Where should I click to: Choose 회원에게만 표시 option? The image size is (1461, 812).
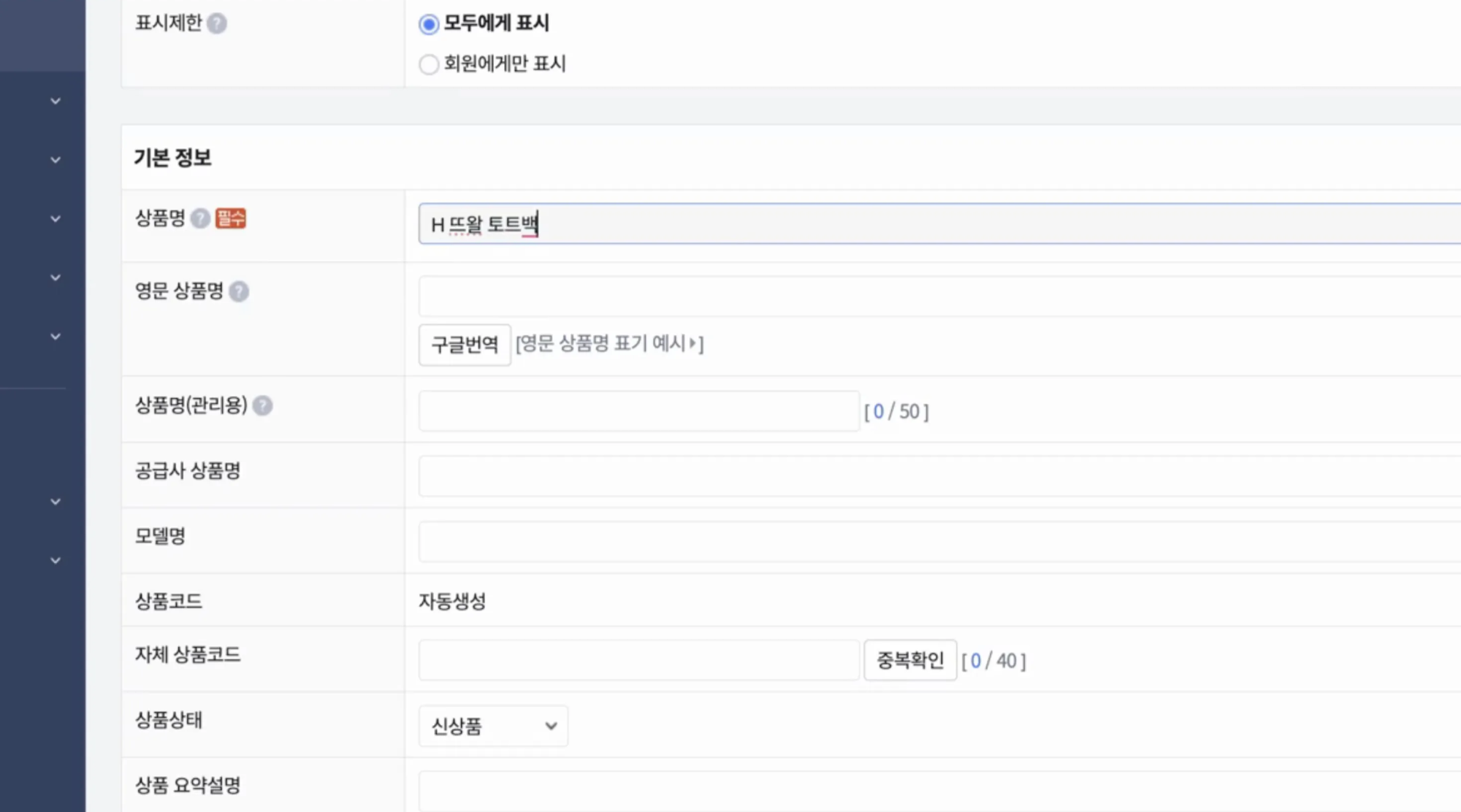point(427,64)
